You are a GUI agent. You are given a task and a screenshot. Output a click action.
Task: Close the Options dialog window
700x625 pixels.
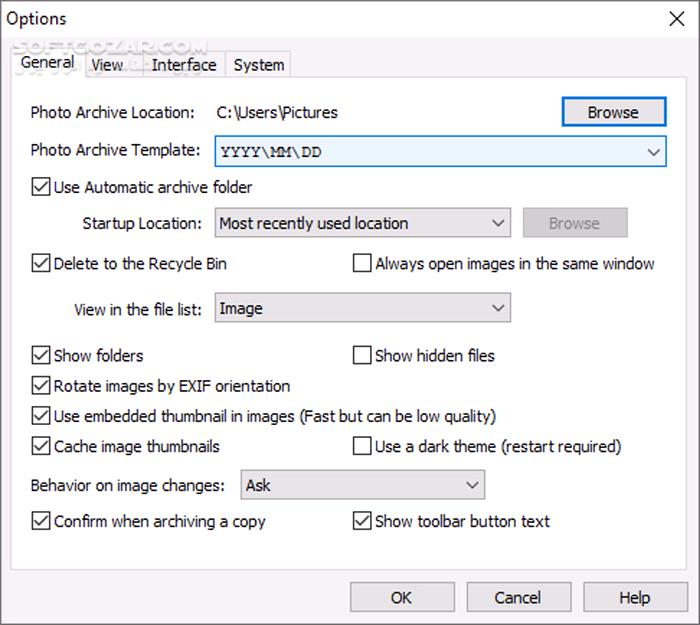coord(674,19)
